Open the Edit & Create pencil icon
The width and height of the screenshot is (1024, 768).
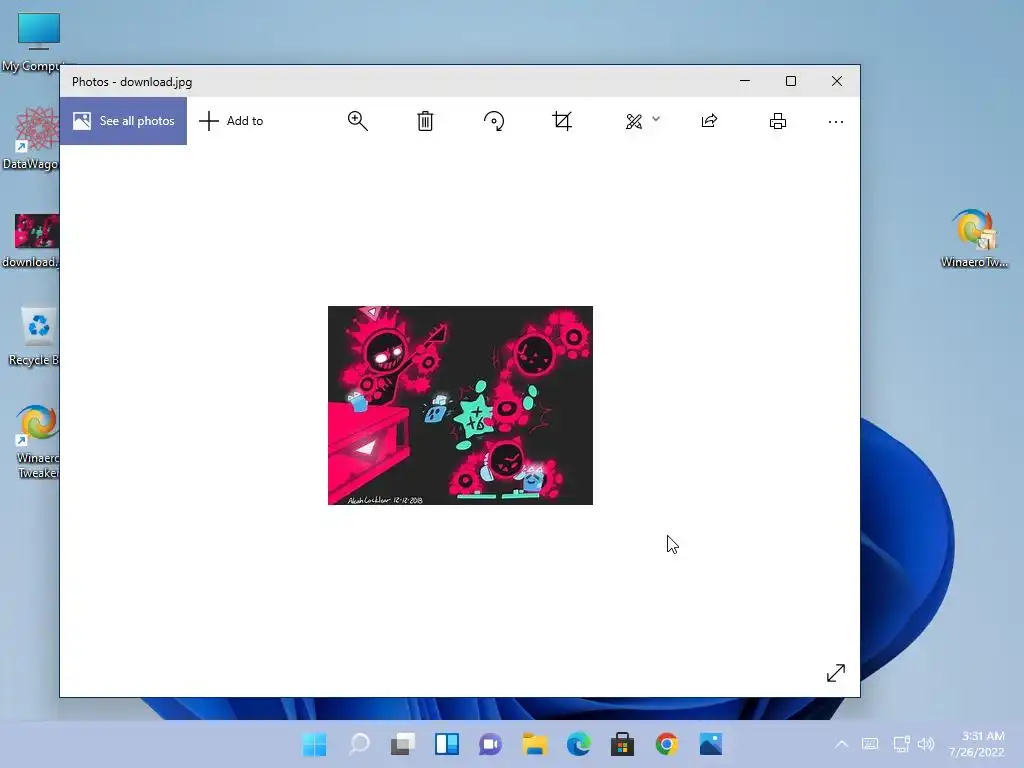[x=633, y=121]
